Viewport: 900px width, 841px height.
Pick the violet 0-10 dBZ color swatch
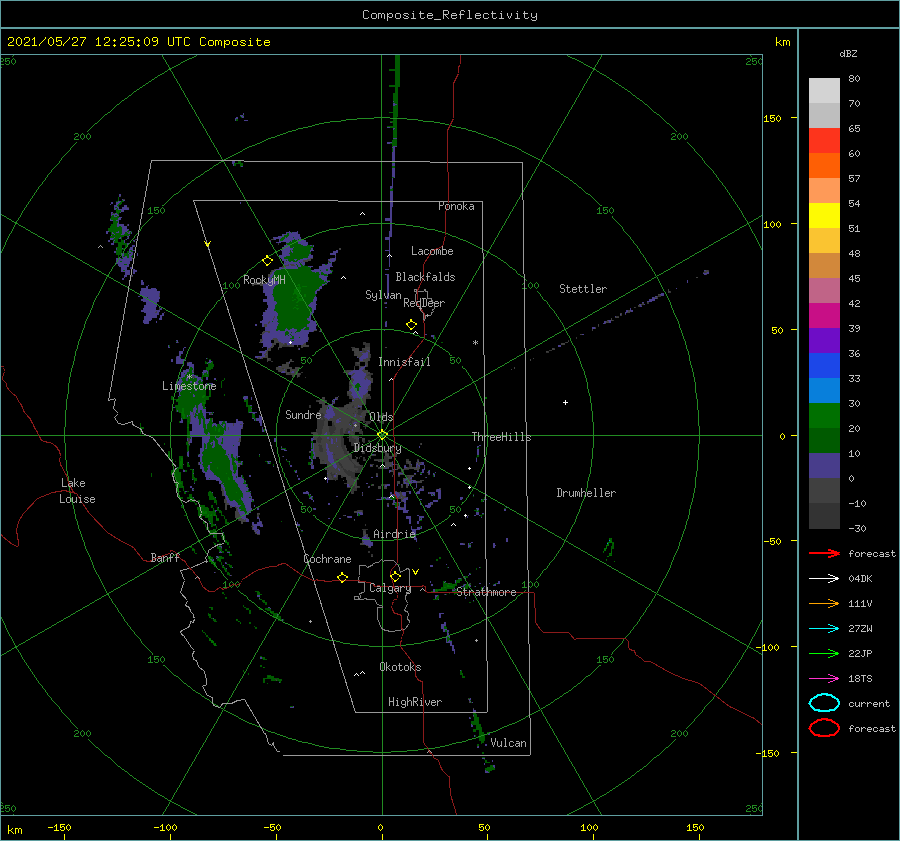(x=824, y=466)
